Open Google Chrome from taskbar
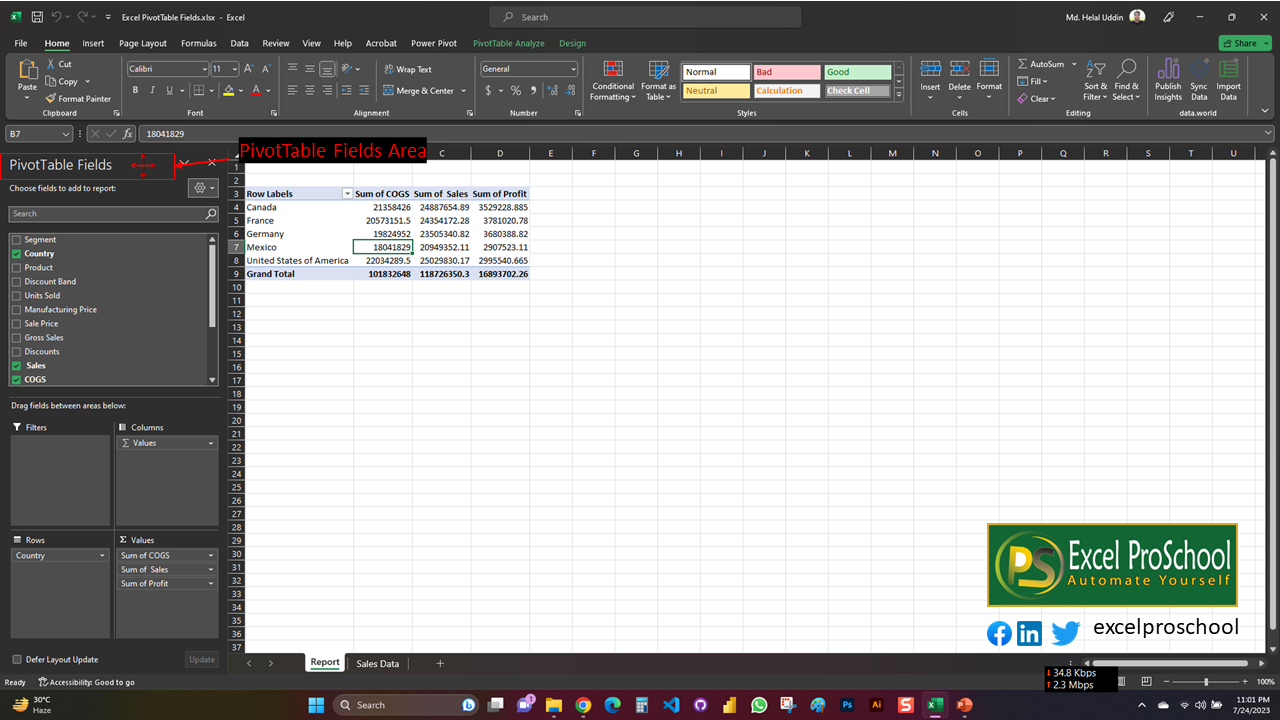The image size is (1280, 720). click(x=583, y=705)
